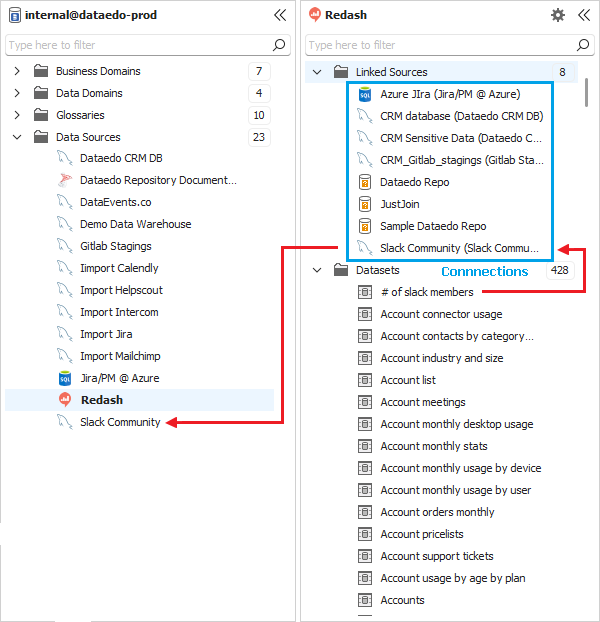Open Account pricelists dataset
The height and width of the screenshot is (622, 600).
422,534
